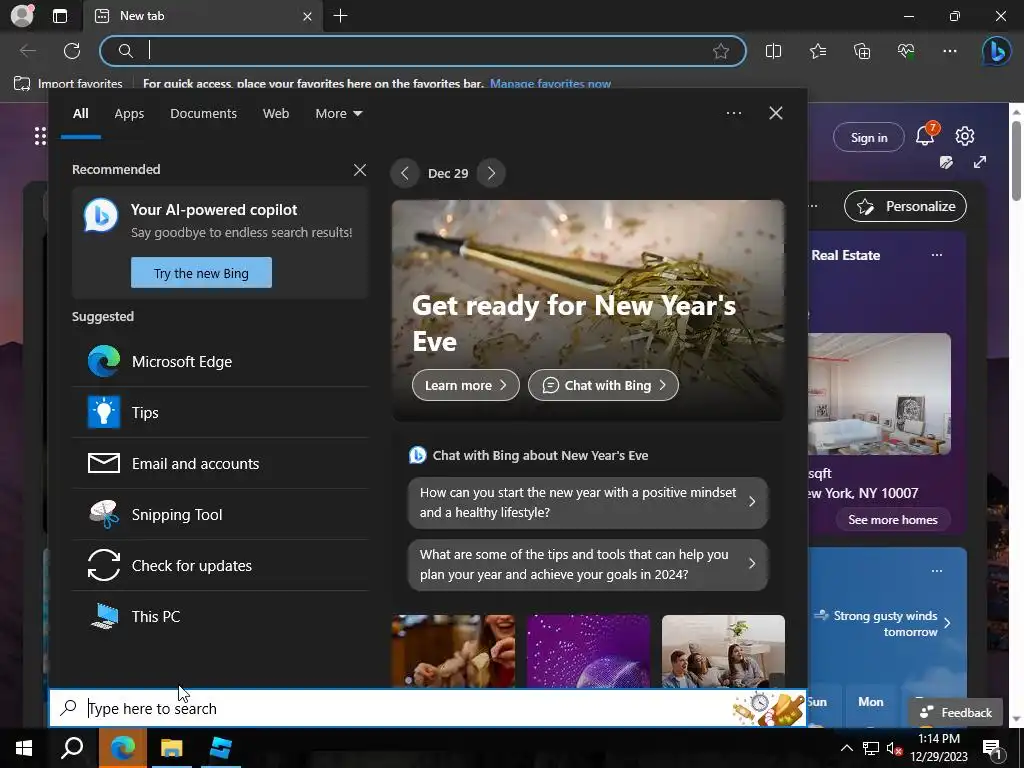Switch to the Documents tab
Image resolution: width=1024 pixels, height=768 pixels.
[x=203, y=114]
